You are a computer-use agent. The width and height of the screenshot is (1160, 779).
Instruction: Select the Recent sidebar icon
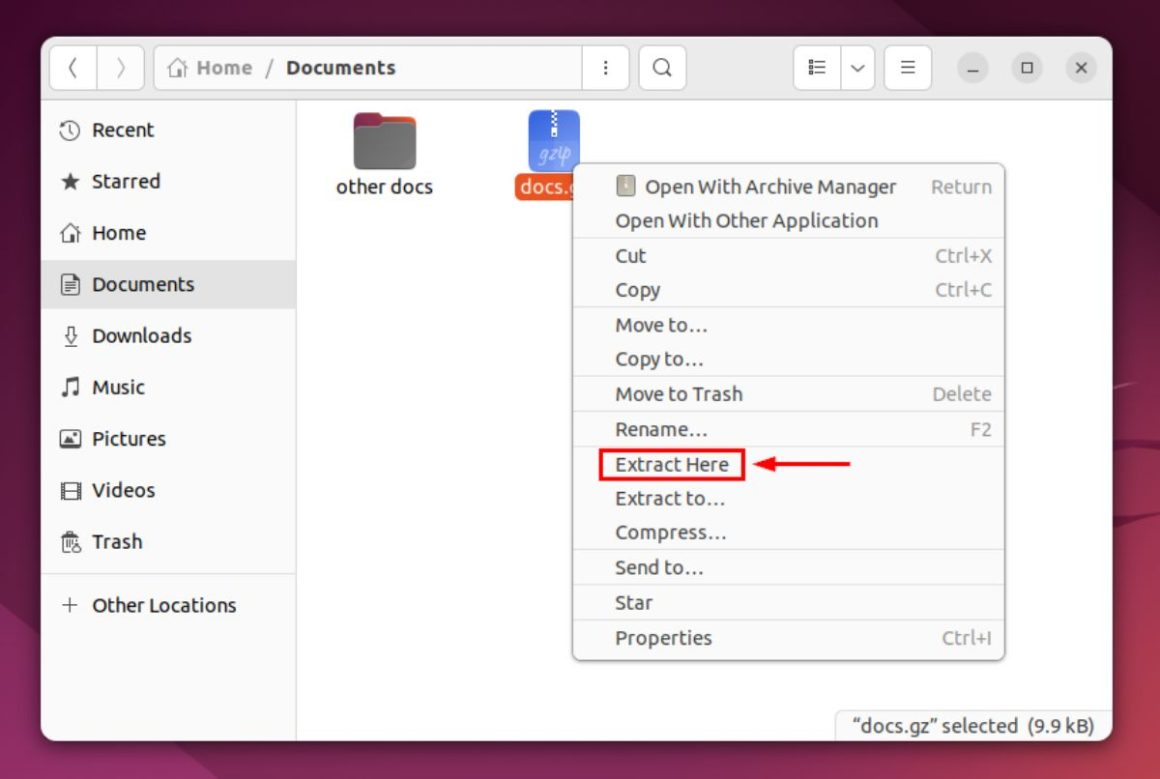[68, 130]
